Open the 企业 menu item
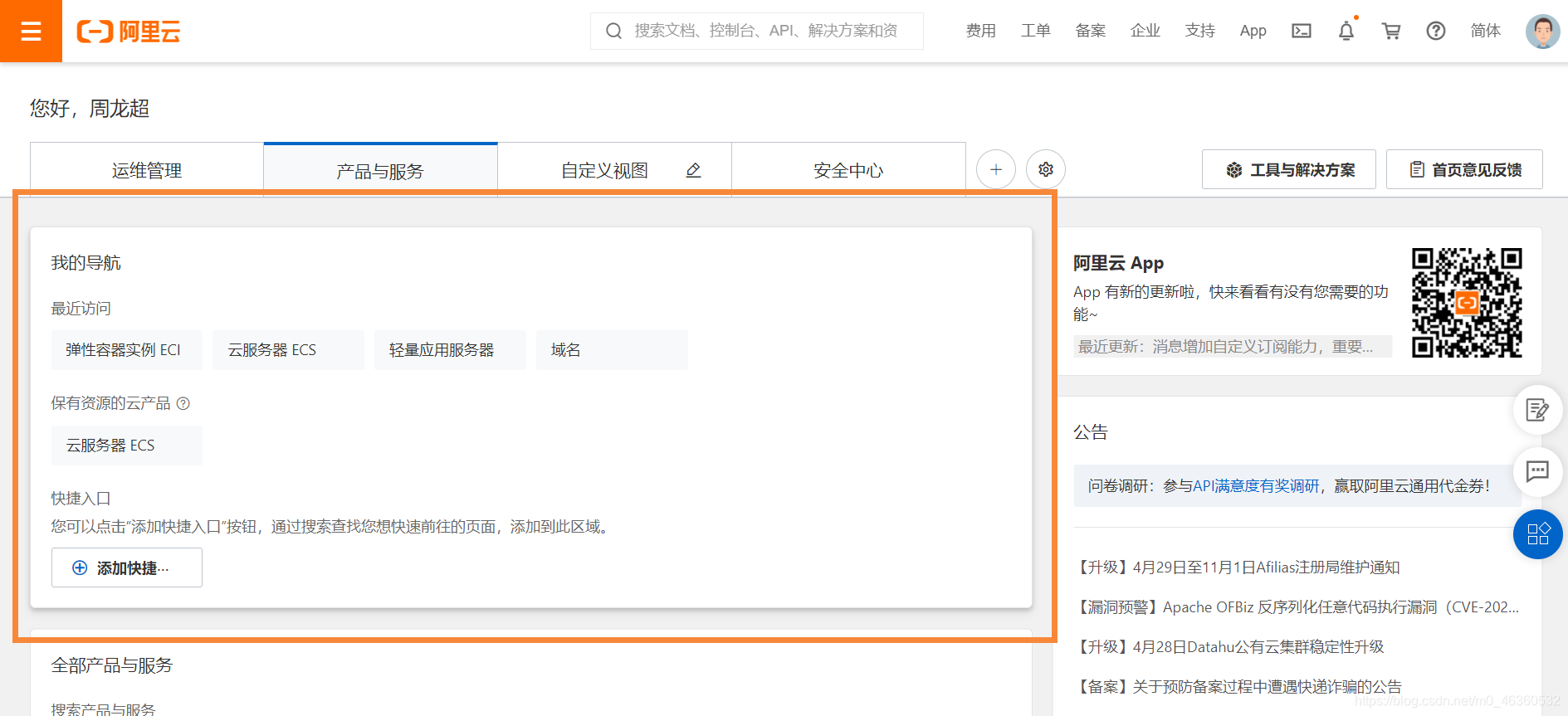 [1145, 31]
